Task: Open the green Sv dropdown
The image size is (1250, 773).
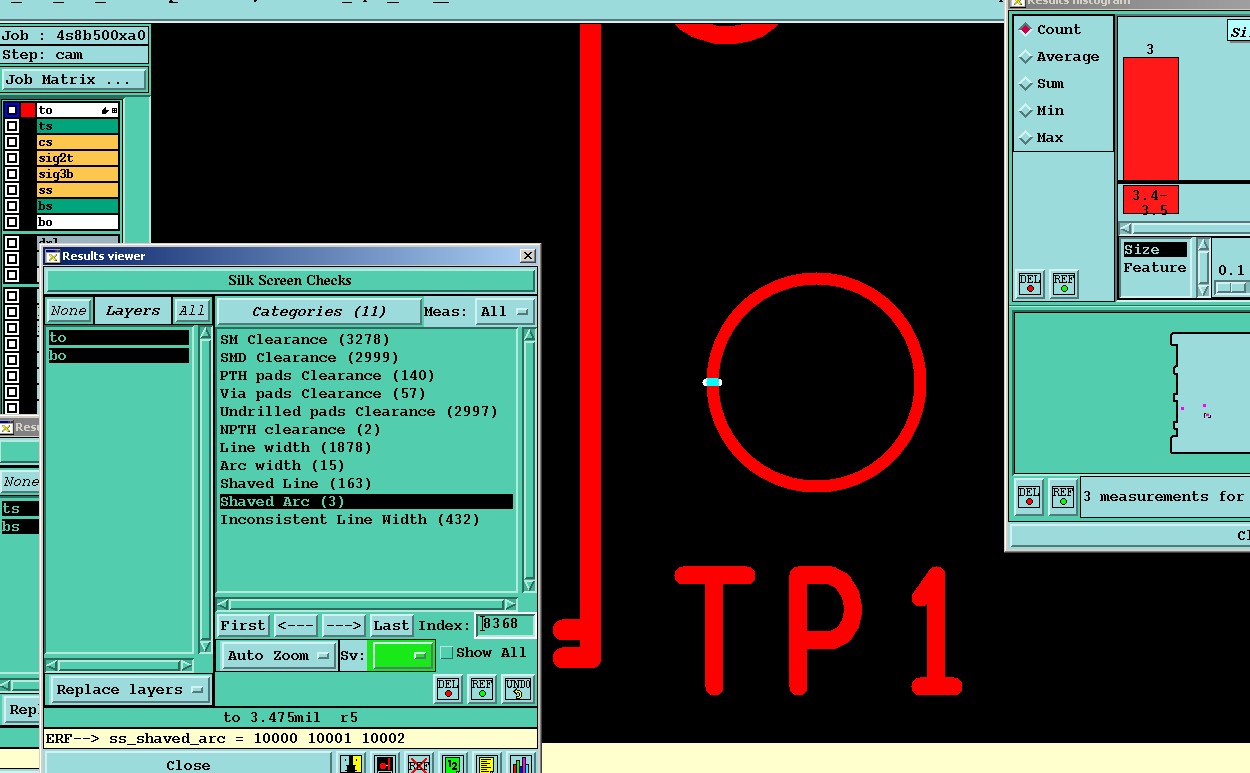Action: pos(402,656)
